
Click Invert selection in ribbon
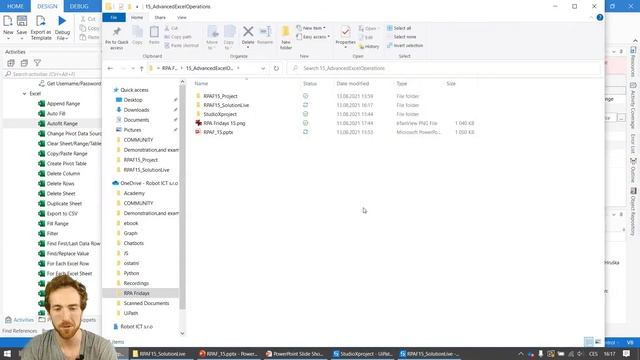tap(405, 46)
